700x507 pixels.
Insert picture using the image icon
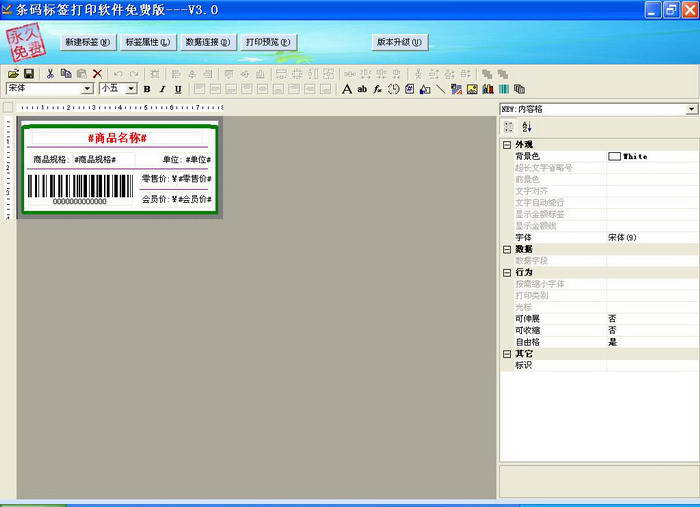(x=472, y=89)
